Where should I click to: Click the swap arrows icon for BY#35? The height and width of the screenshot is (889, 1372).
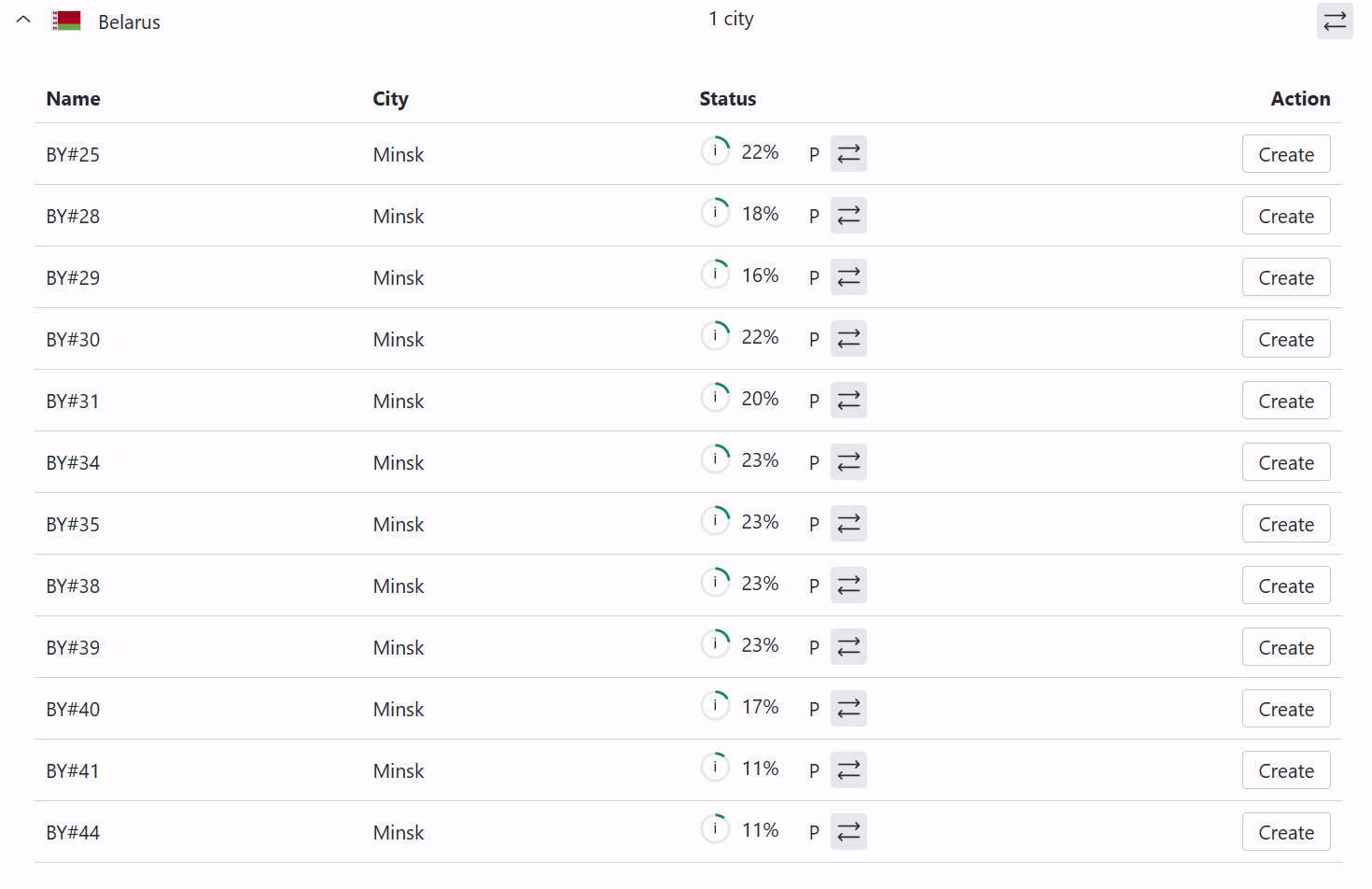pos(848,524)
